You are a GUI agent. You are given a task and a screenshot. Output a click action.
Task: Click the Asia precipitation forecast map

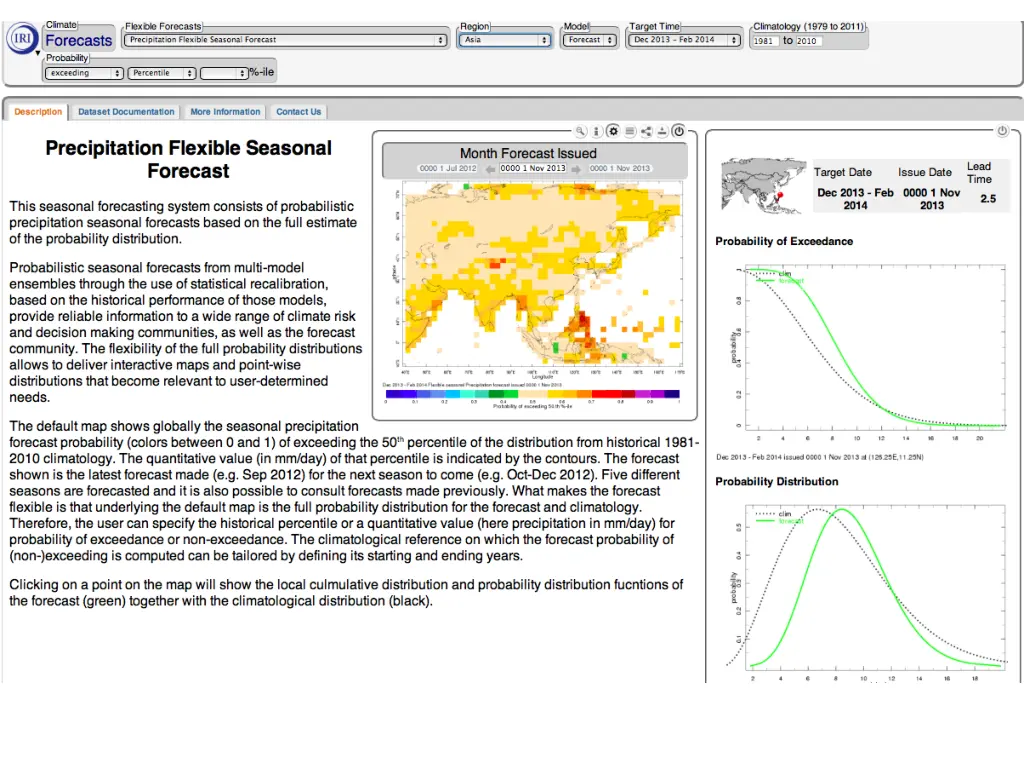click(543, 274)
